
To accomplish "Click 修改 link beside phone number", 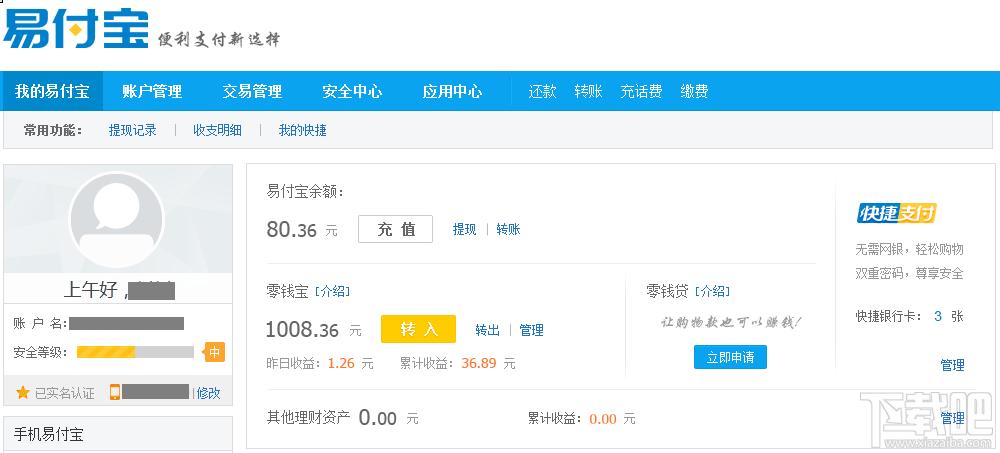I will pyautogui.click(x=209, y=393).
